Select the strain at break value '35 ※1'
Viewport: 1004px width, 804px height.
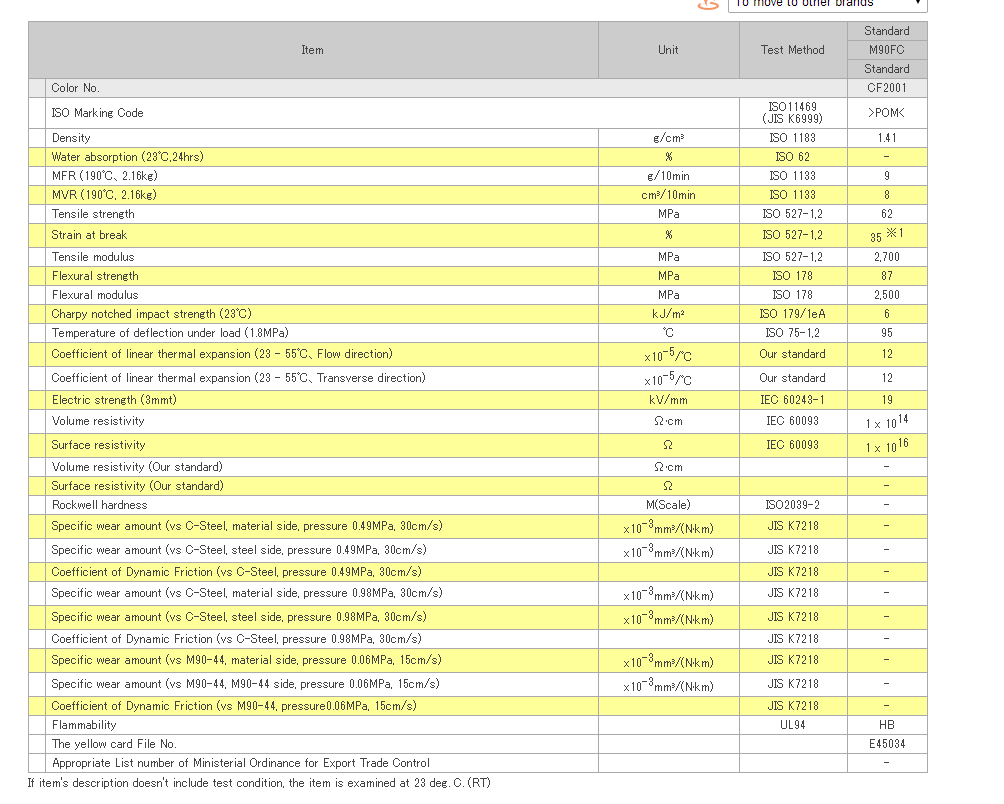(887, 235)
